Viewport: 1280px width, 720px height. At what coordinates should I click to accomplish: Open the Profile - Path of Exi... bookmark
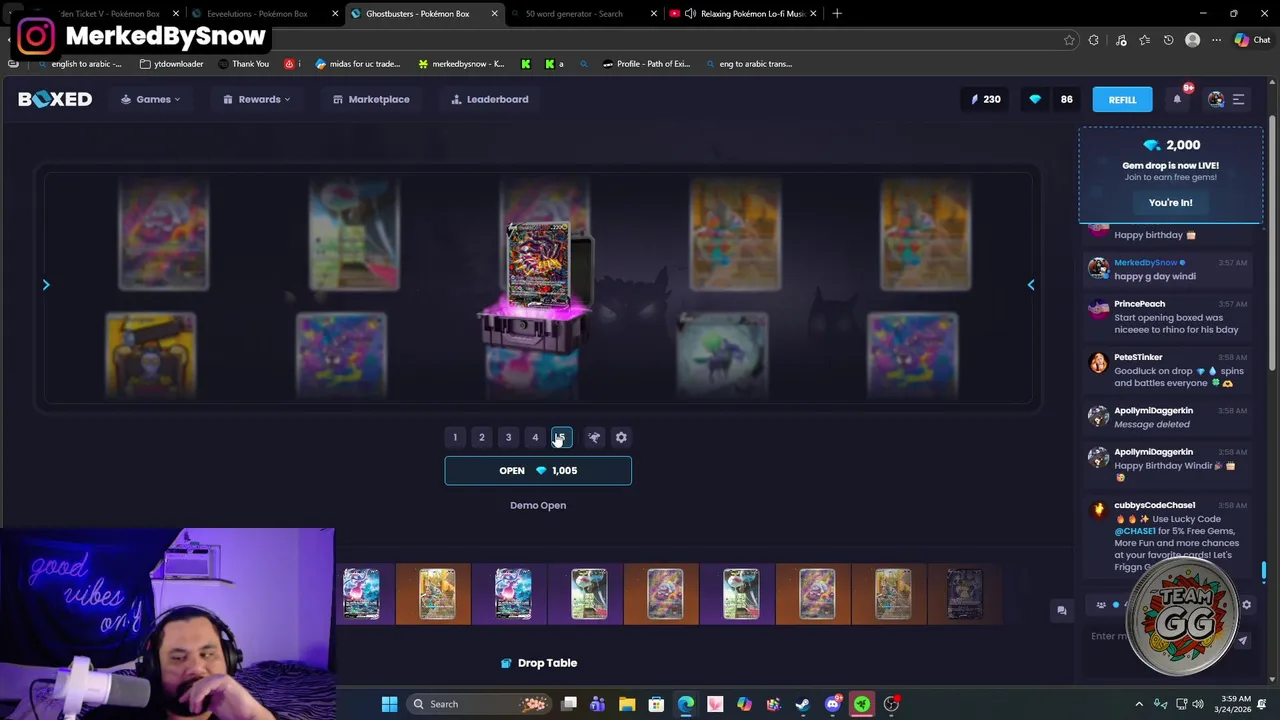coord(647,64)
